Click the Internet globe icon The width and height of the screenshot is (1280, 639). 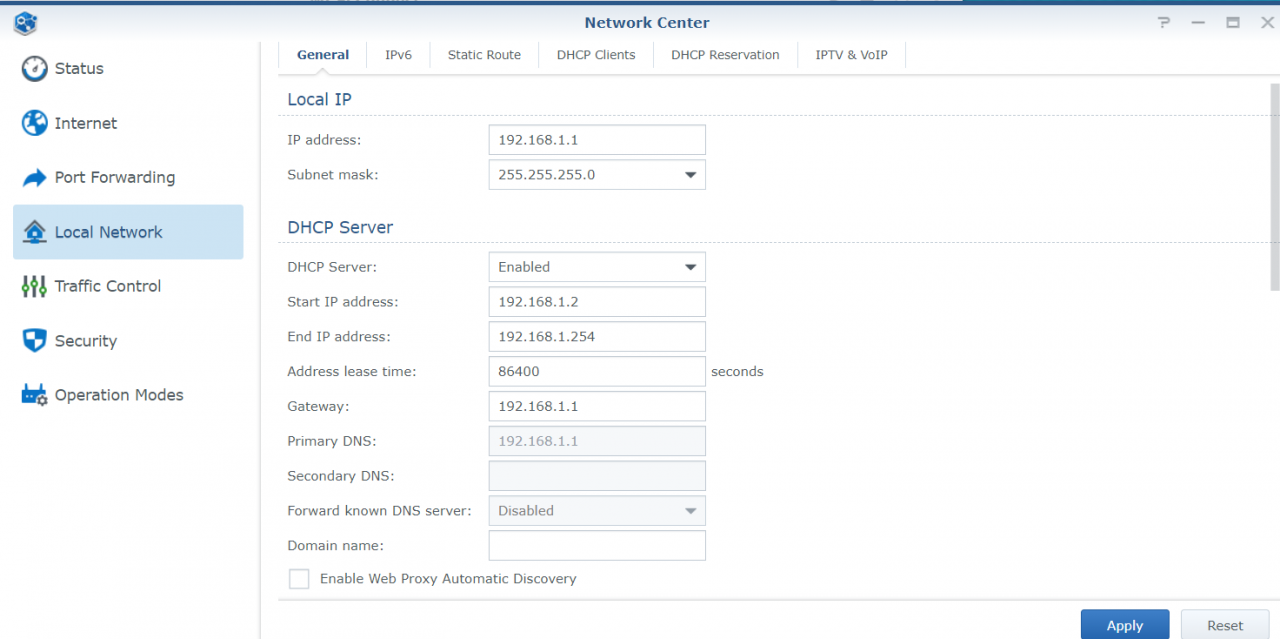click(x=34, y=123)
